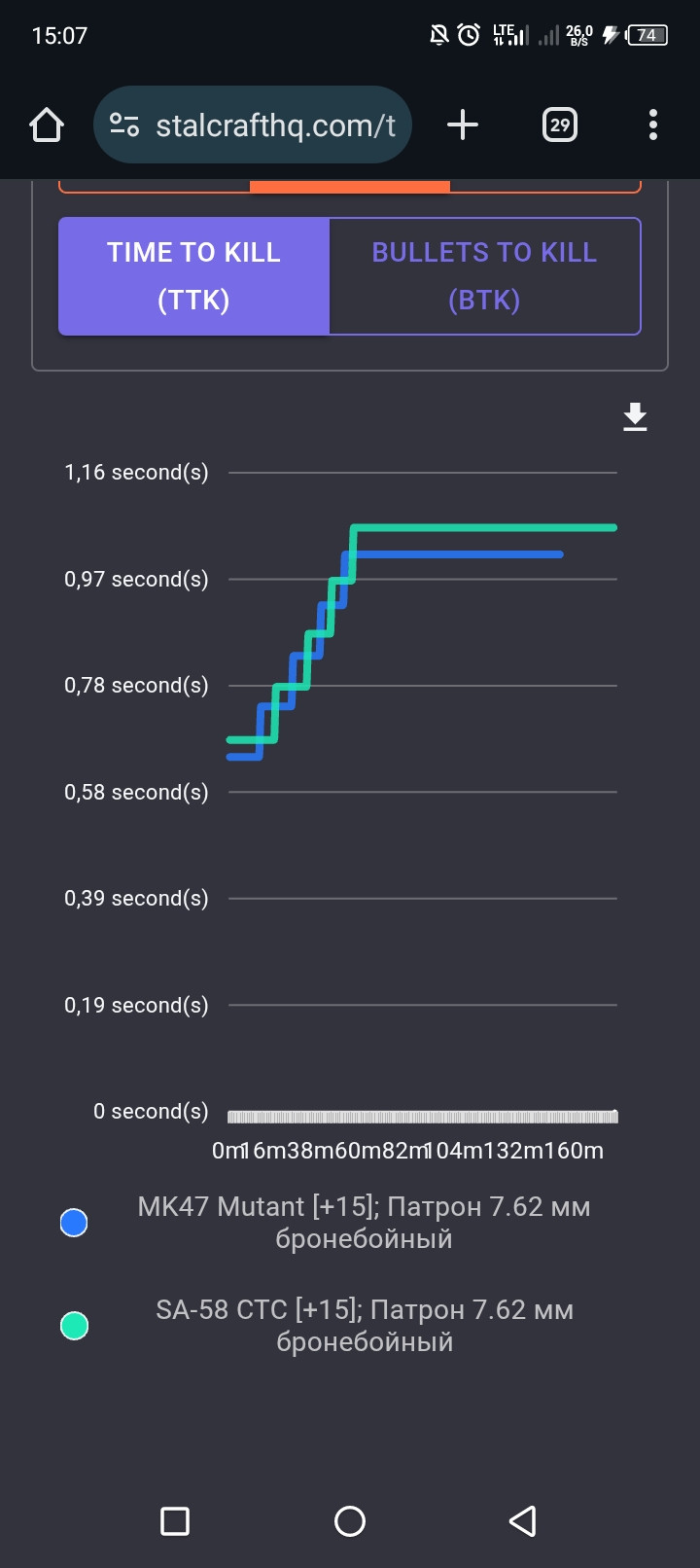Open a new tab with plus icon
The width and height of the screenshot is (700, 1568).
(x=463, y=125)
